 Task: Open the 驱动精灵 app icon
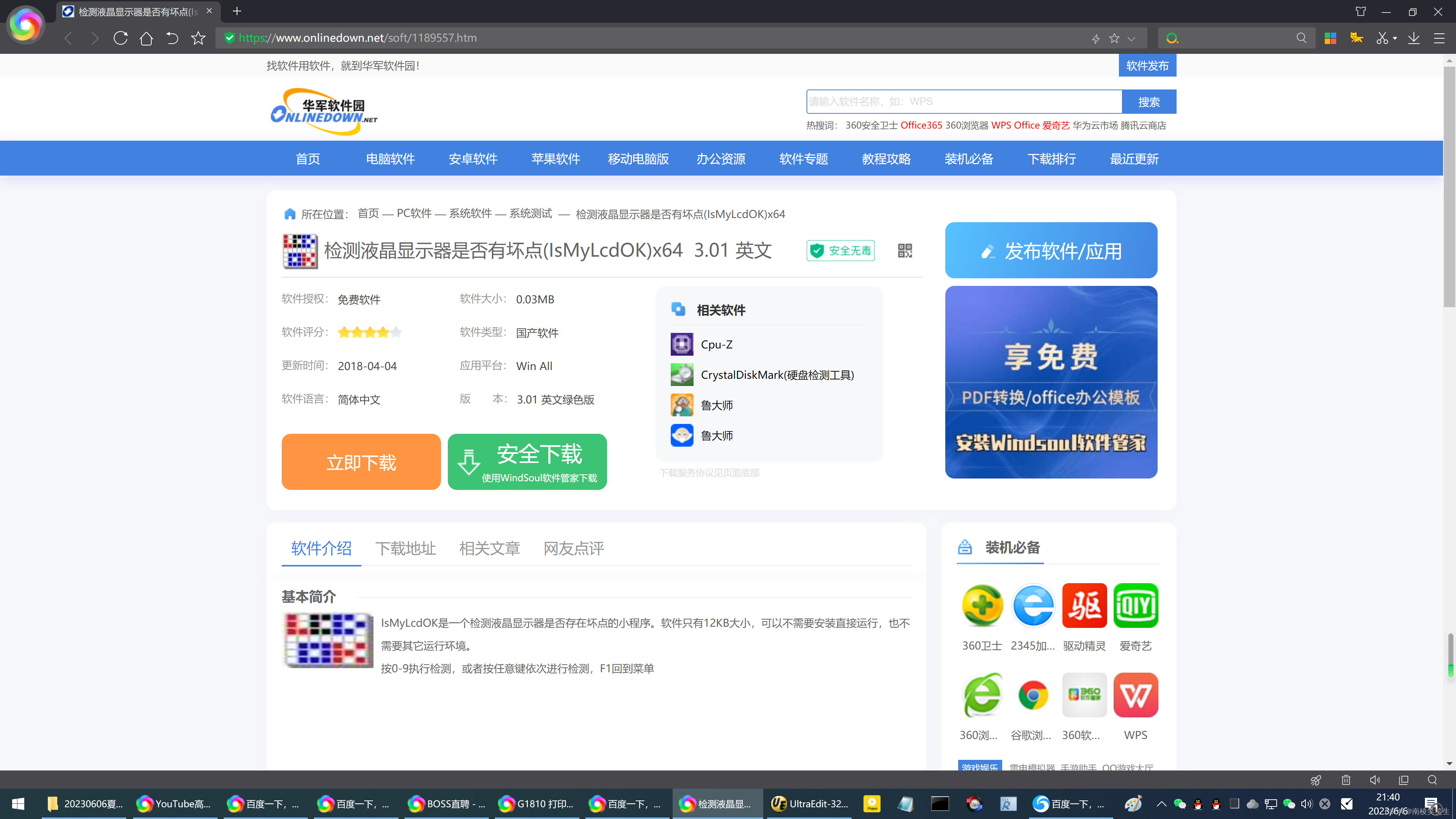click(x=1084, y=606)
